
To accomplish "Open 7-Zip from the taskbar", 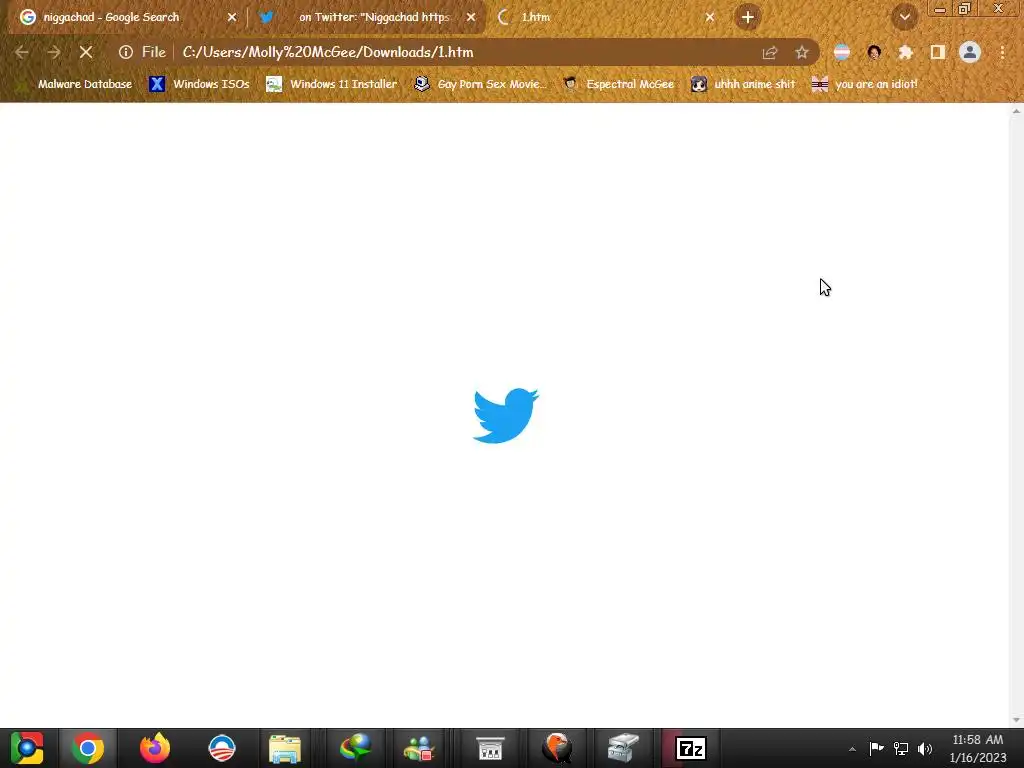I will point(691,748).
